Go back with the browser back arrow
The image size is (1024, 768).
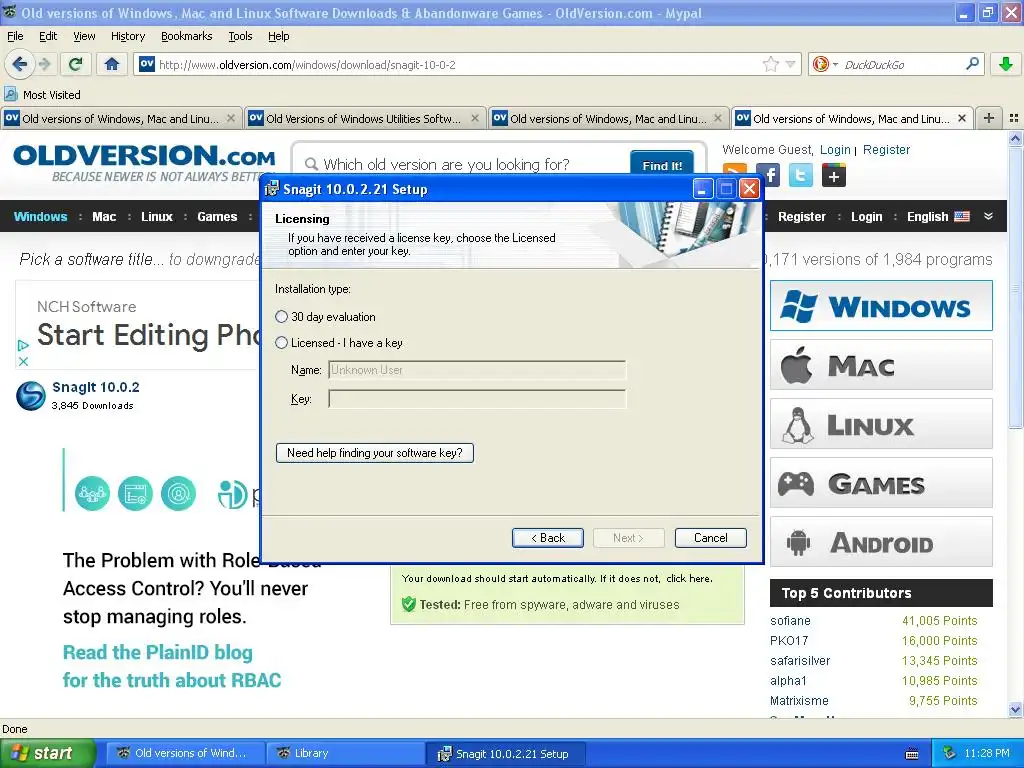pos(19,64)
